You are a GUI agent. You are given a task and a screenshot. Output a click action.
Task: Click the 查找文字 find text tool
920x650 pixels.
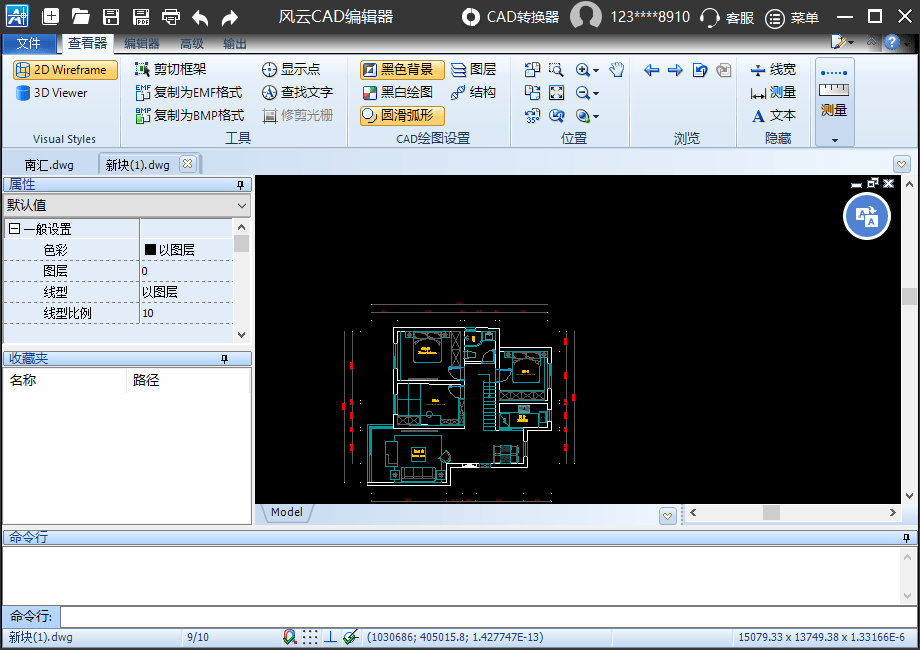click(x=297, y=92)
